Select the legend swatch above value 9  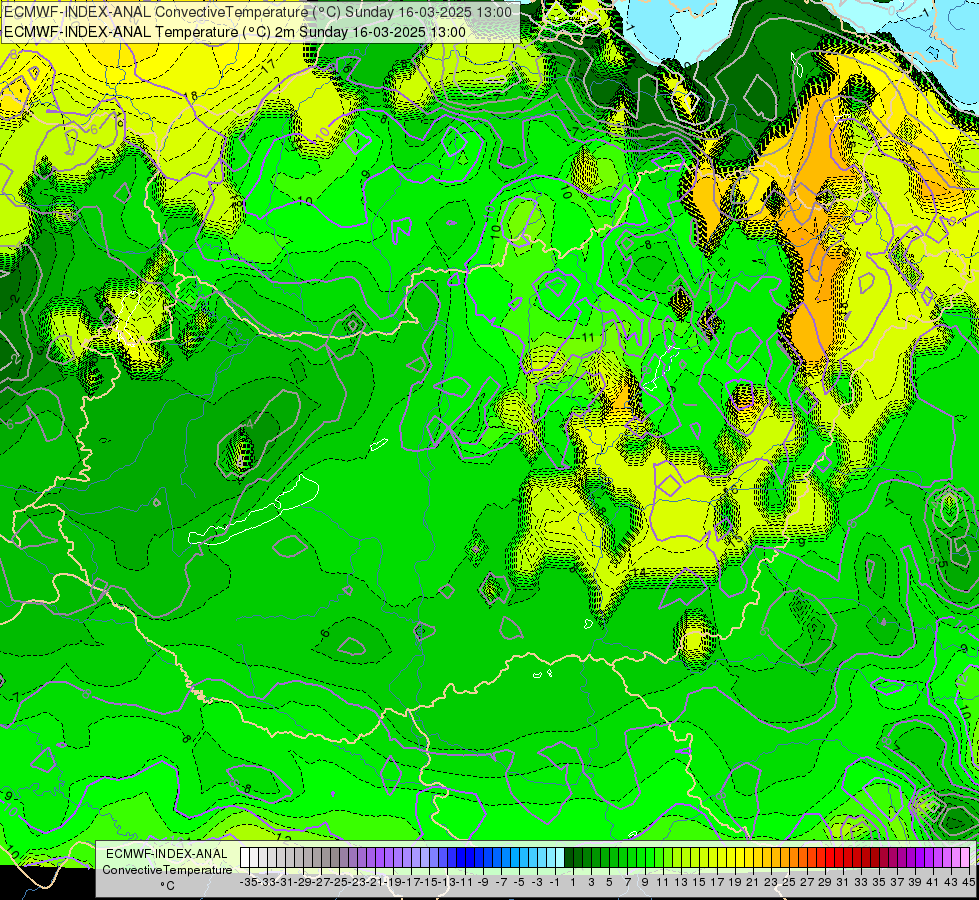[641, 858]
